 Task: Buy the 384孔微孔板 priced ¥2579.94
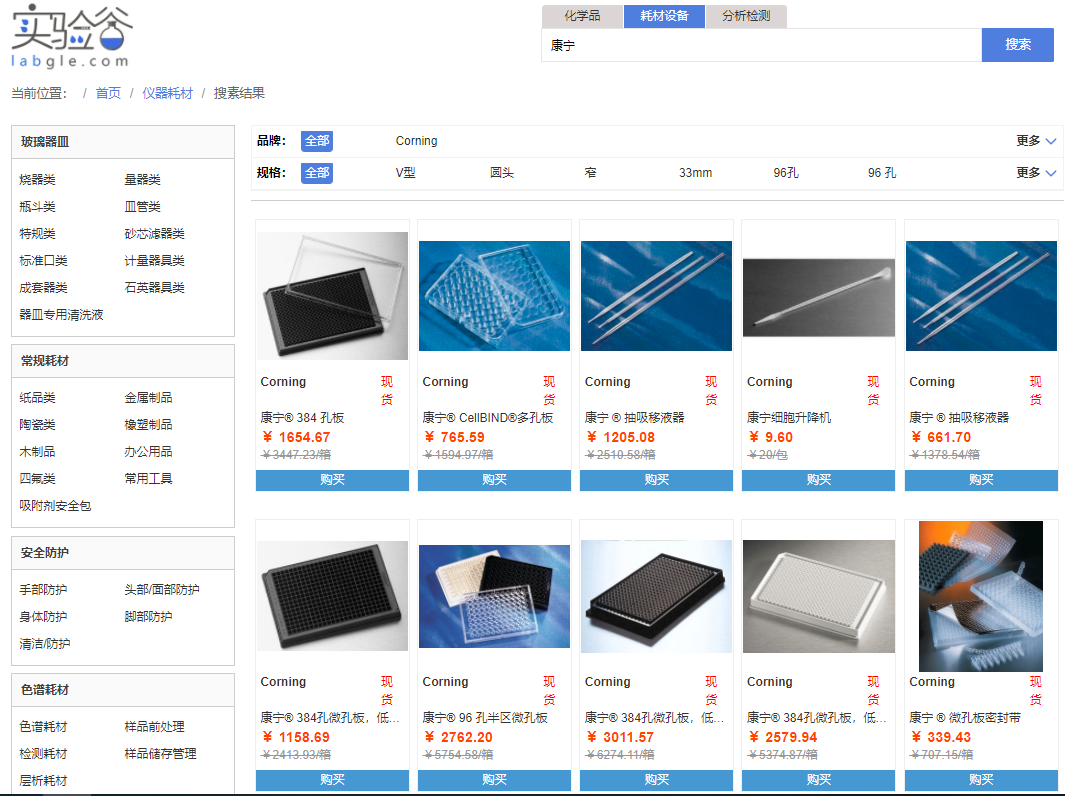point(818,780)
